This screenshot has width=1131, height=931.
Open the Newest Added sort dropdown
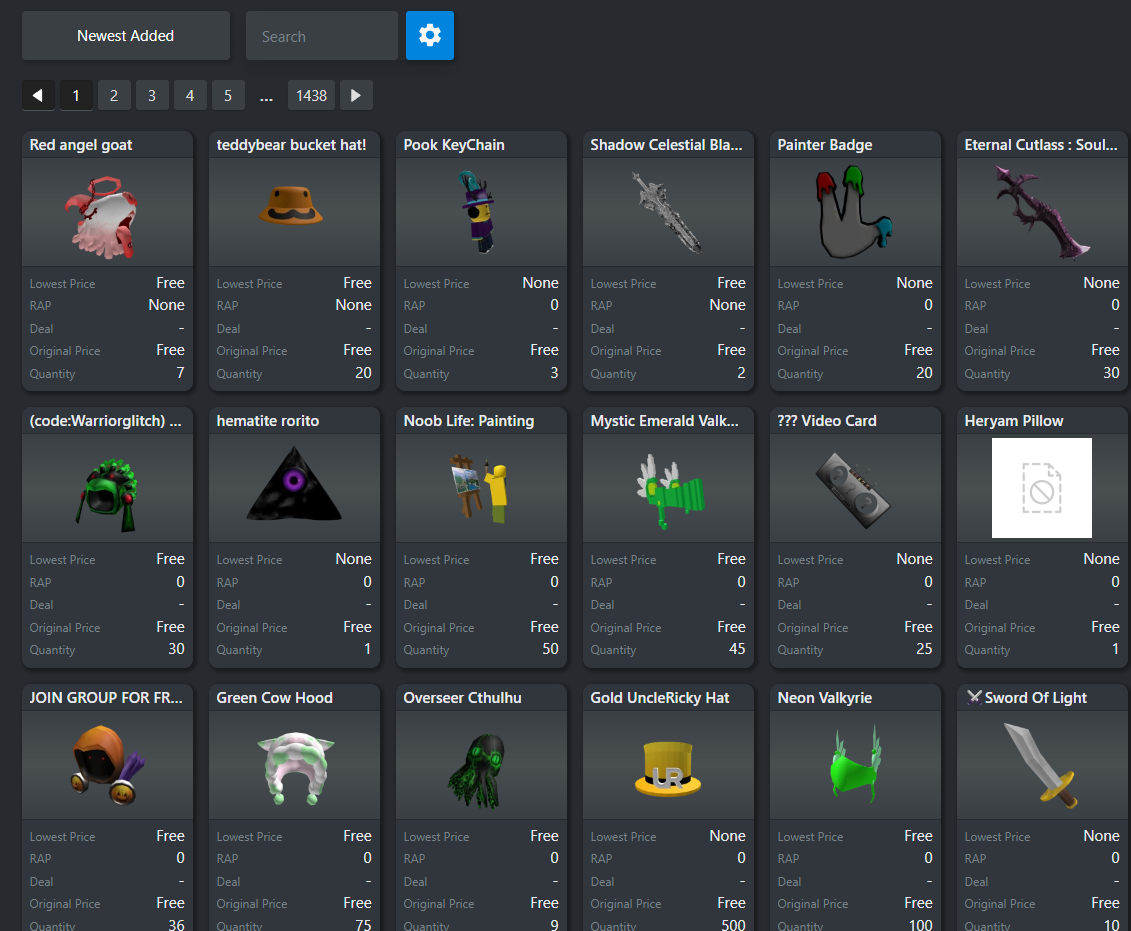point(125,35)
